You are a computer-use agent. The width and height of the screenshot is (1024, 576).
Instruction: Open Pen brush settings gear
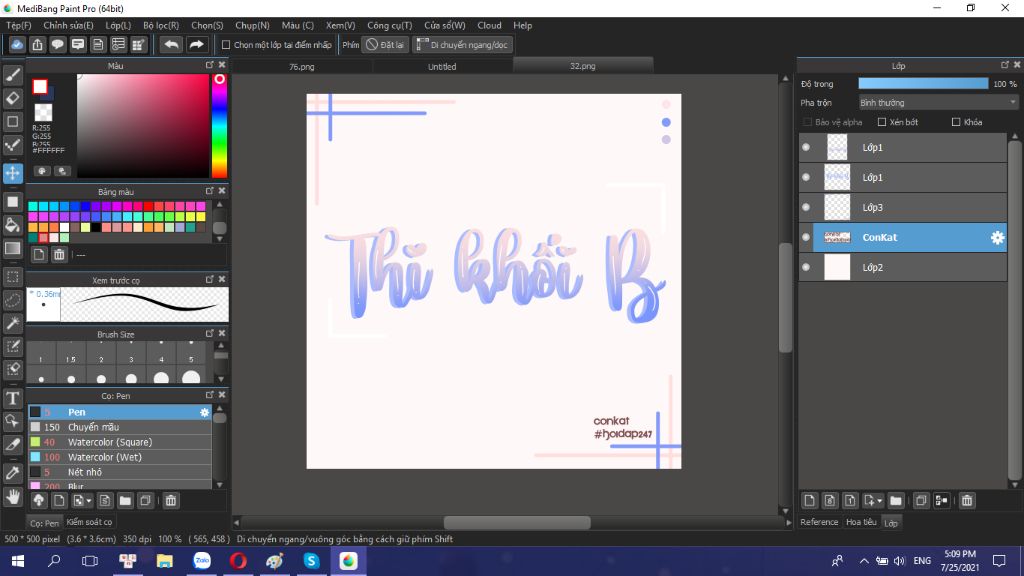pos(204,412)
